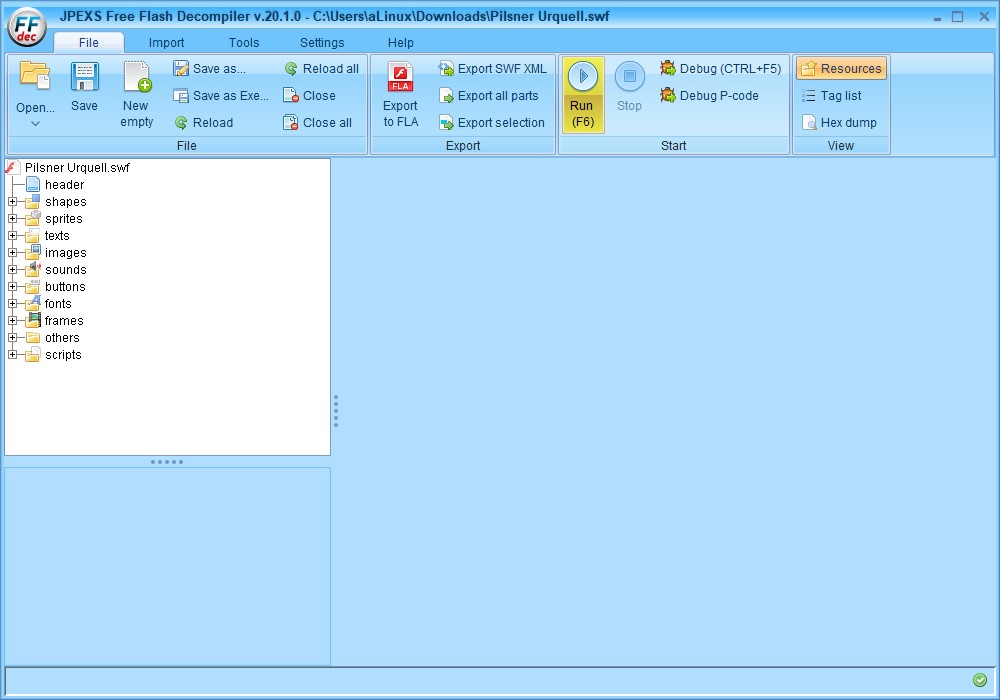Click Close all in ribbon
Image resolution: width=1000 pixels, height=700 pixels.
pyautogui.click(x=317, y=122)
